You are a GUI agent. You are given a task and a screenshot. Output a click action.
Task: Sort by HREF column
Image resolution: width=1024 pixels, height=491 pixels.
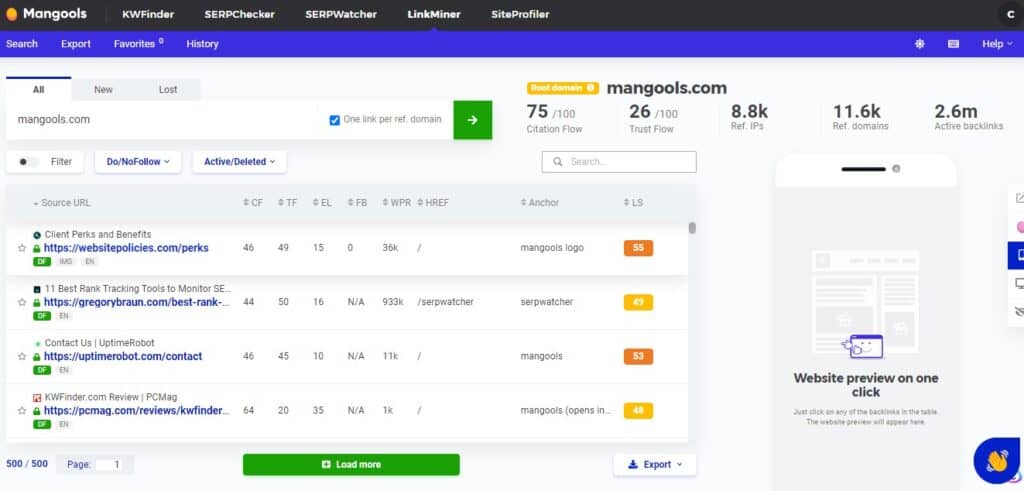tap(433, 202)
